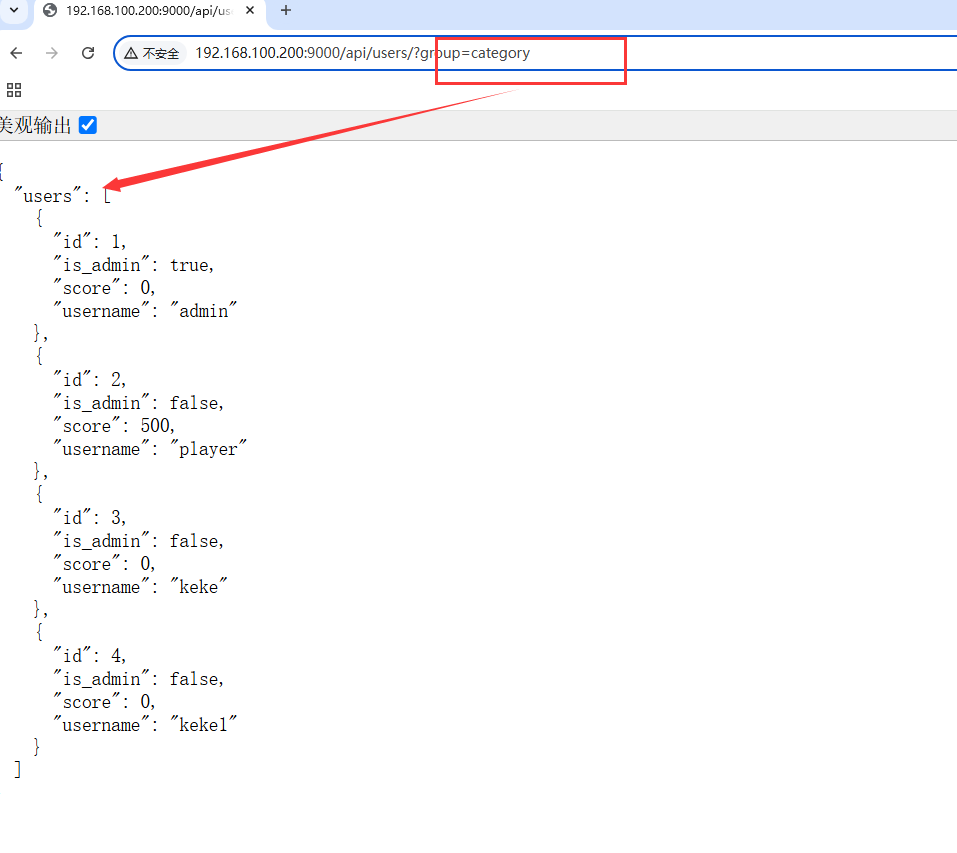Click the "score": 500 line

pos(114,425)
